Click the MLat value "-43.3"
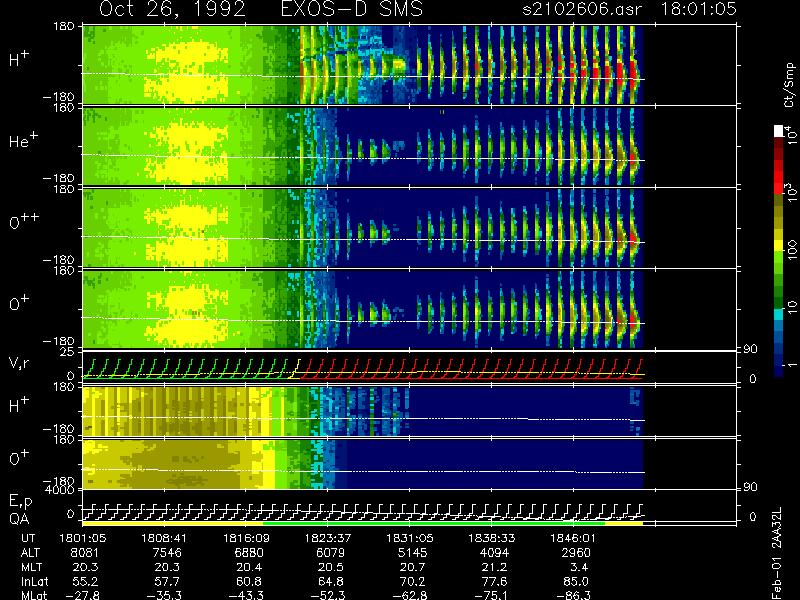The image size is (800, 600). (246, 595)
